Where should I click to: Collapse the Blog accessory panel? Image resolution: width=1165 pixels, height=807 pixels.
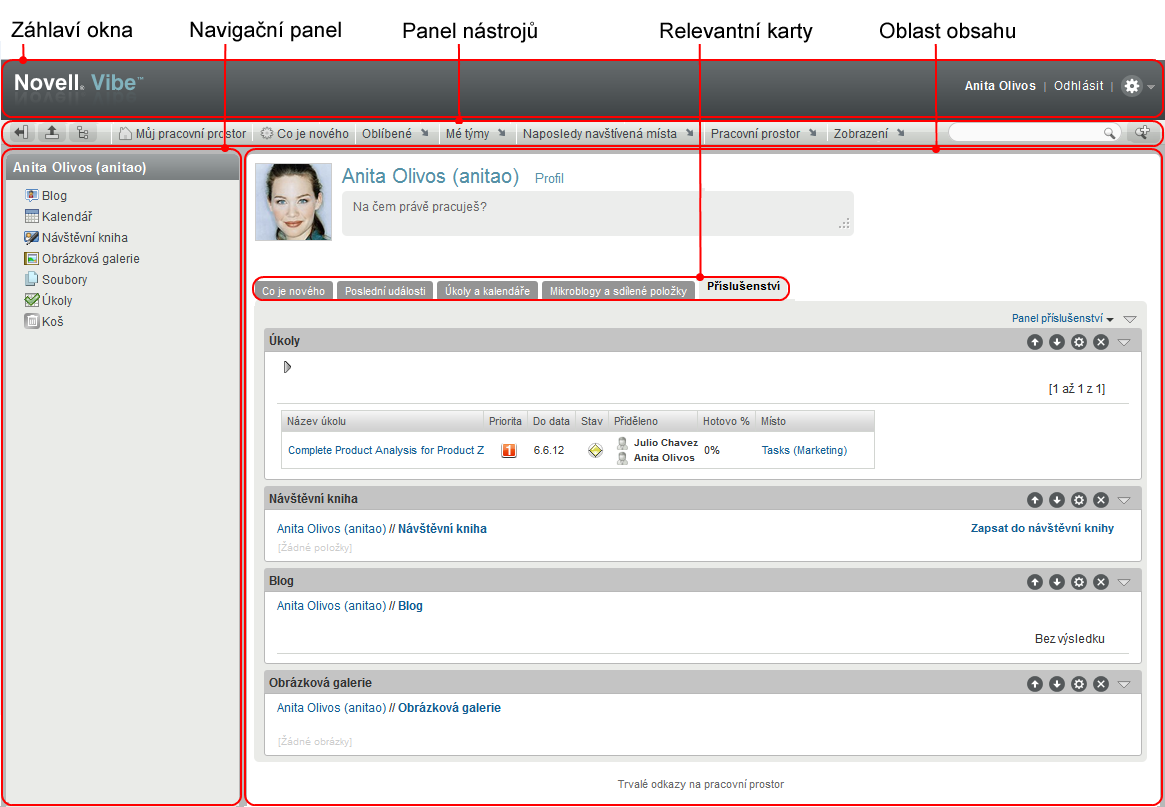1124,582
